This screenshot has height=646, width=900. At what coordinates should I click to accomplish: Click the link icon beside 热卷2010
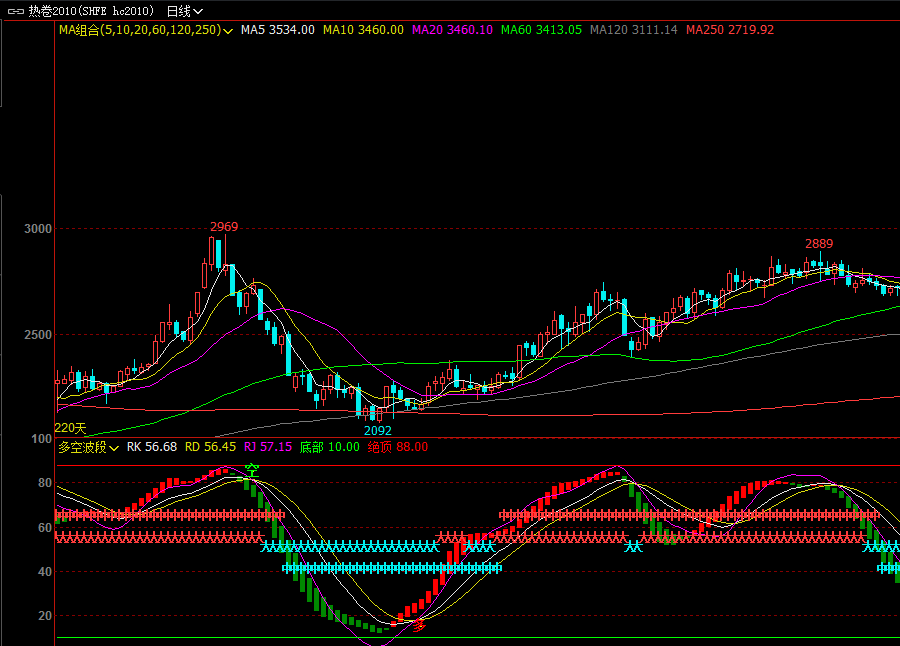tap(15, 11)
